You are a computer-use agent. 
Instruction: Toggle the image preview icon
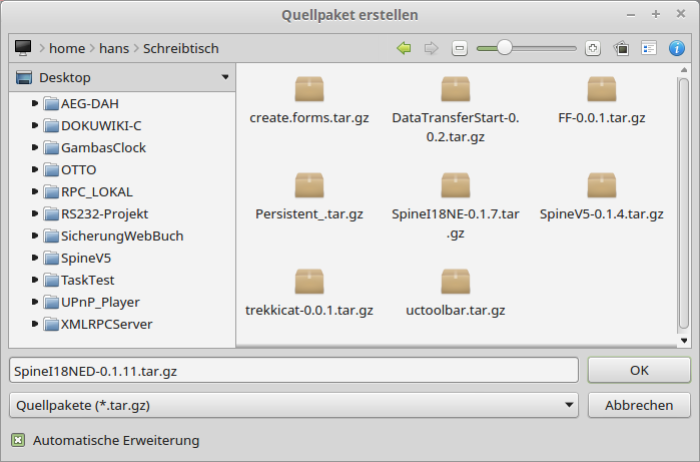(x=621, y=48)
